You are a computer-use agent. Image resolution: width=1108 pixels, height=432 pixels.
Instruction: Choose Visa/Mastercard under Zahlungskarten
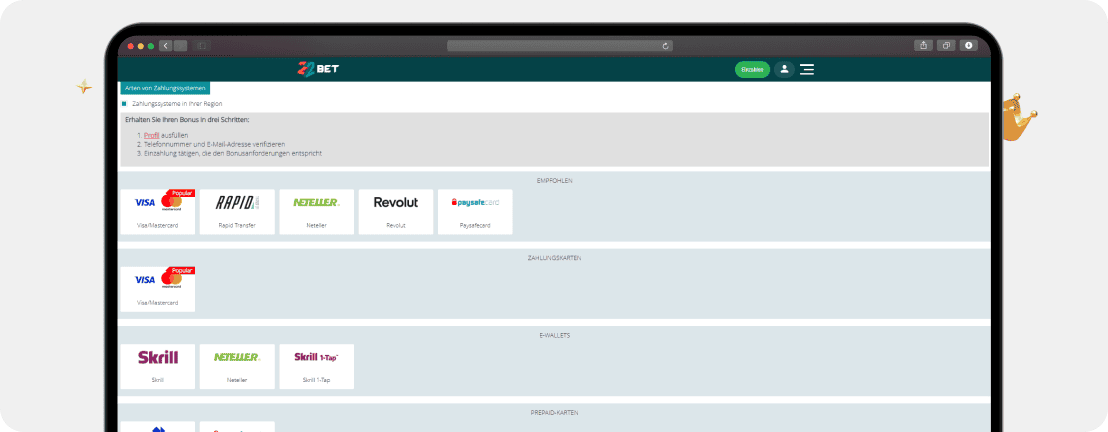coord(158,289)
